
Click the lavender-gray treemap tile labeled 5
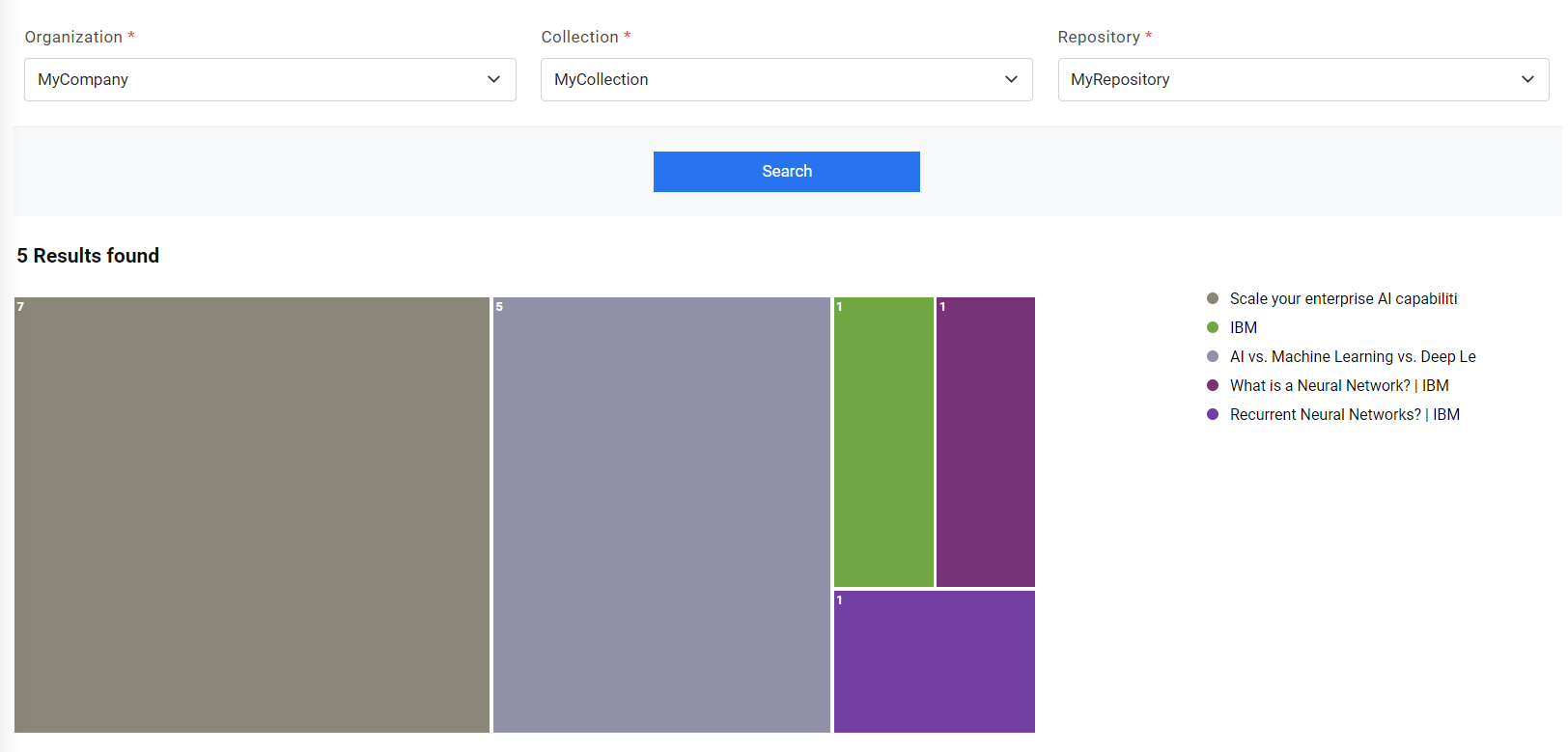661,515
